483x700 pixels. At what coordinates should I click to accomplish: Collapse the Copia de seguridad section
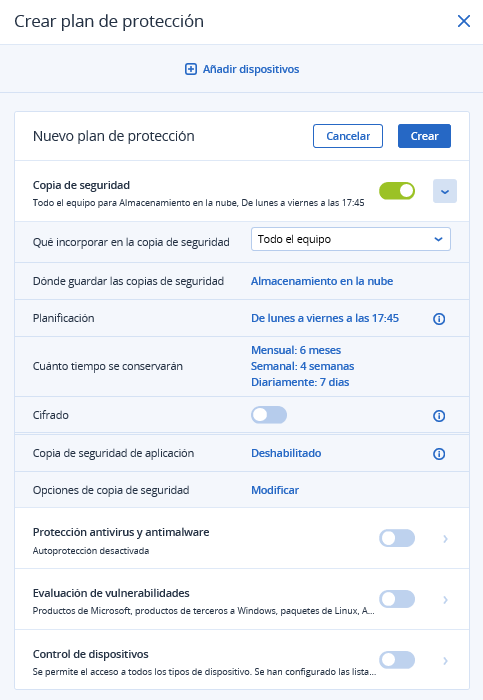pyautogui.click(x=445, y=191)
